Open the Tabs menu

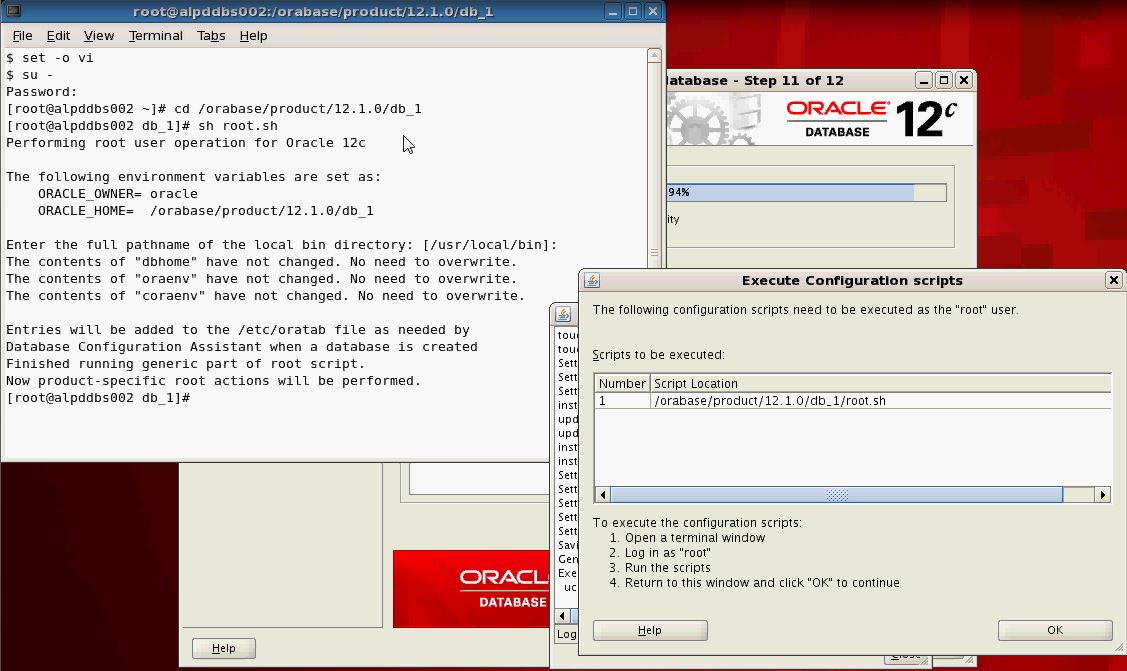(211, 35)
